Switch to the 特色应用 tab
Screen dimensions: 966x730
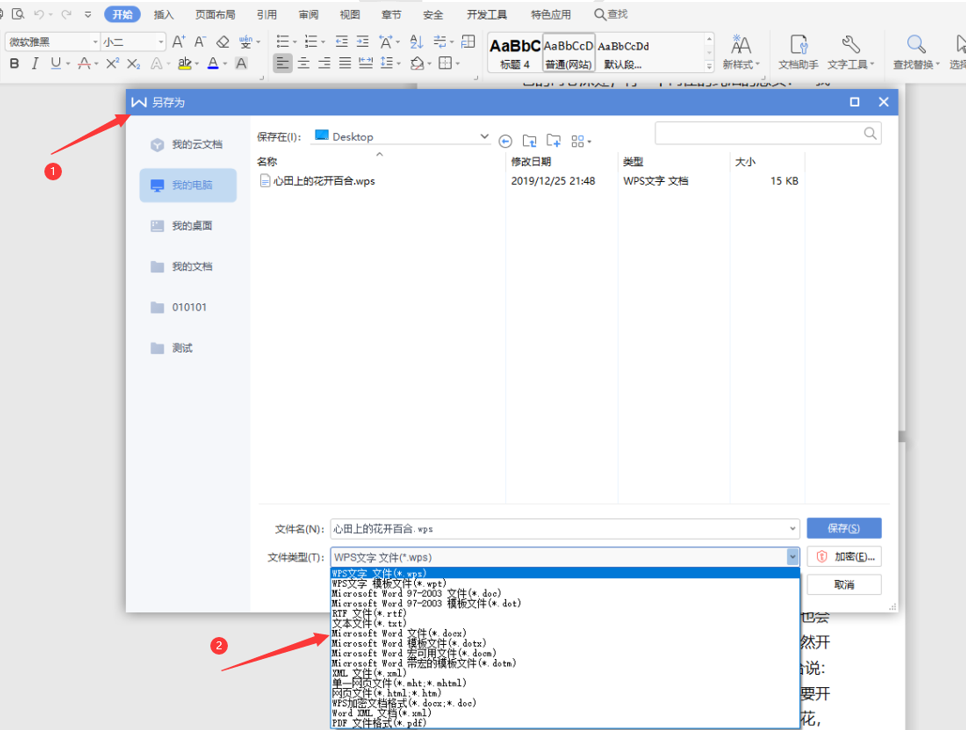pyautogui.click(x=551, y=14)
